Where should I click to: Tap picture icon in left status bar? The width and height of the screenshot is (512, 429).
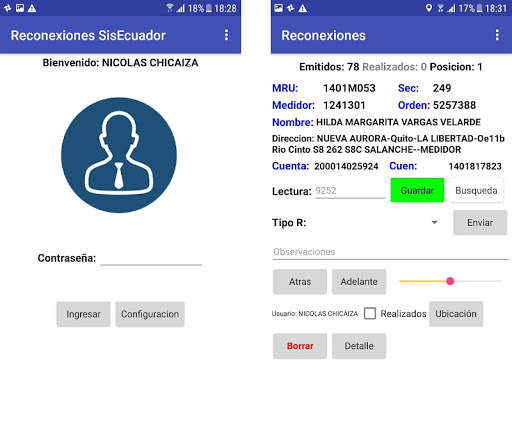pyautogui.click(x=20, y=8)
